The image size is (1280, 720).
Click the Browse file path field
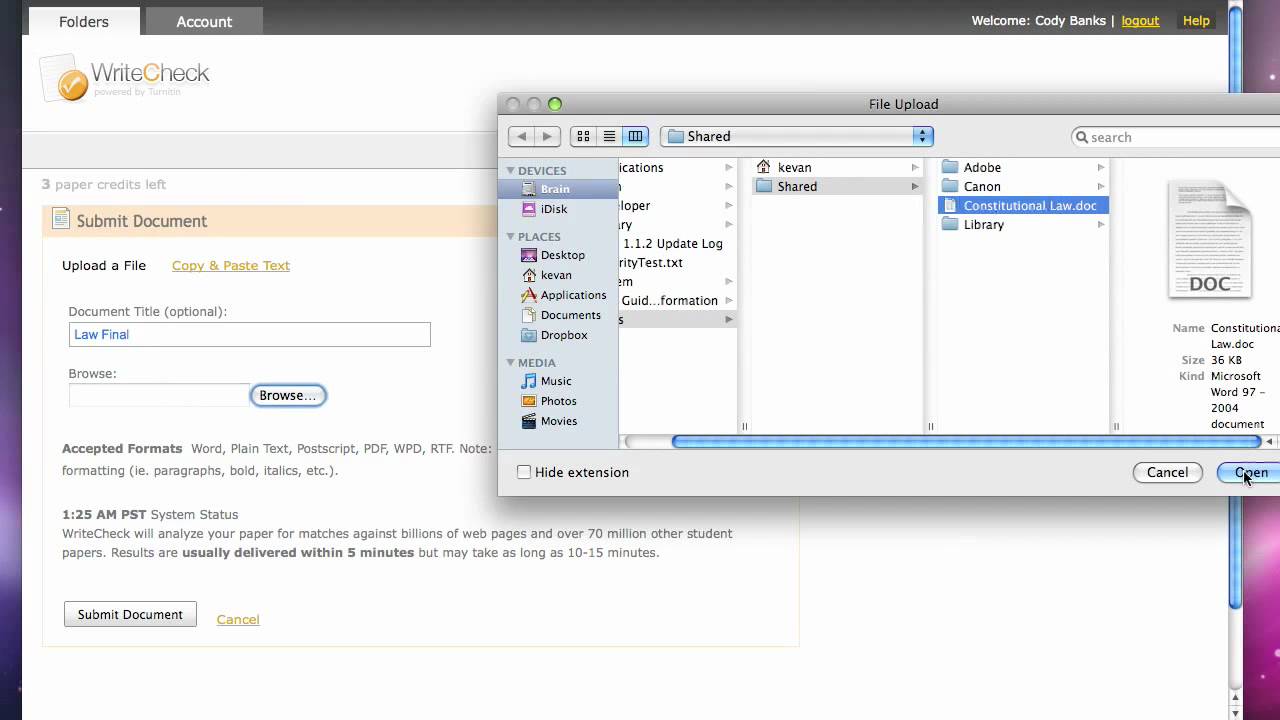pyautogui.click(x=159, y=395)
